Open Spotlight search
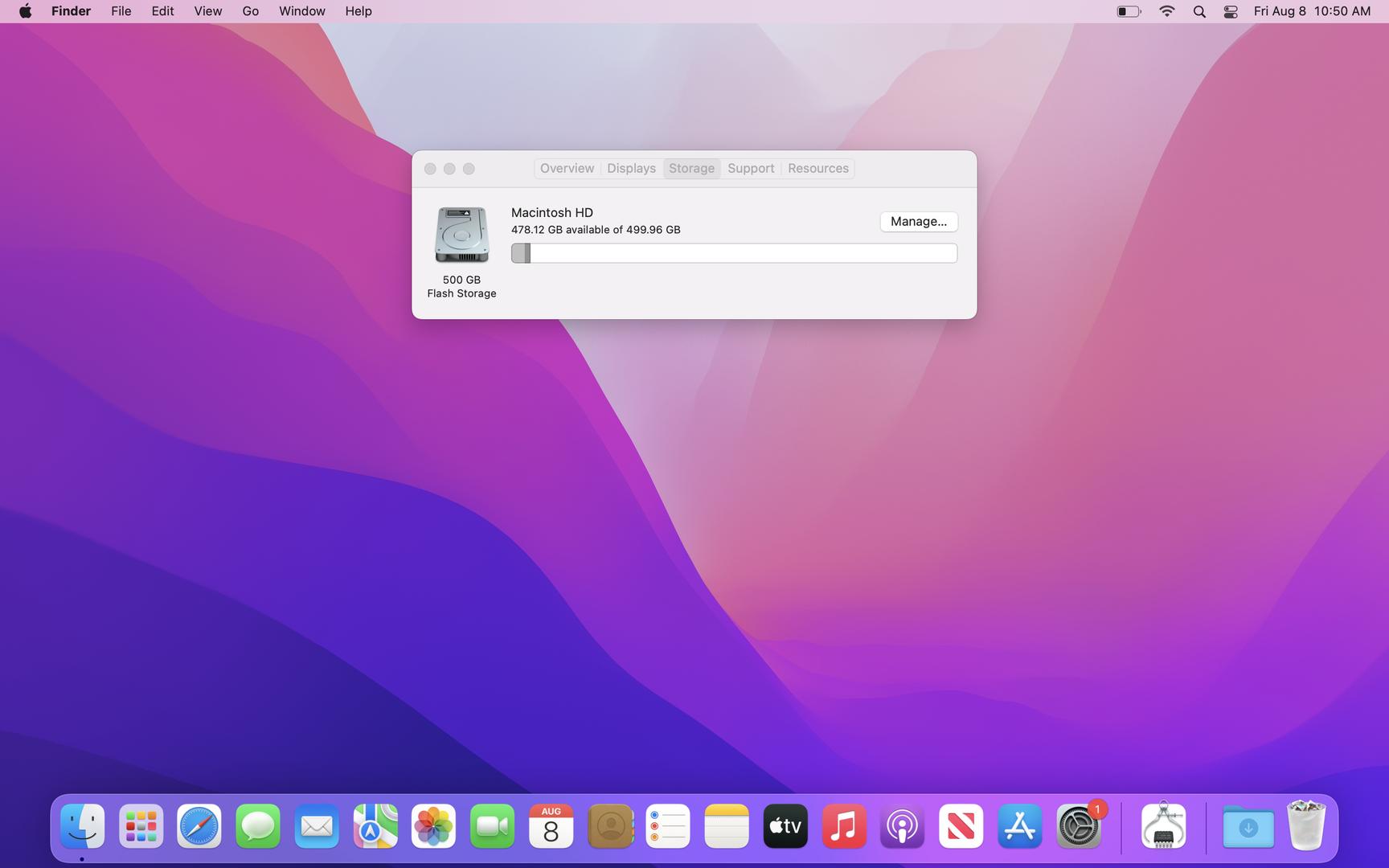1389x868 pixels. [1199, 11]
